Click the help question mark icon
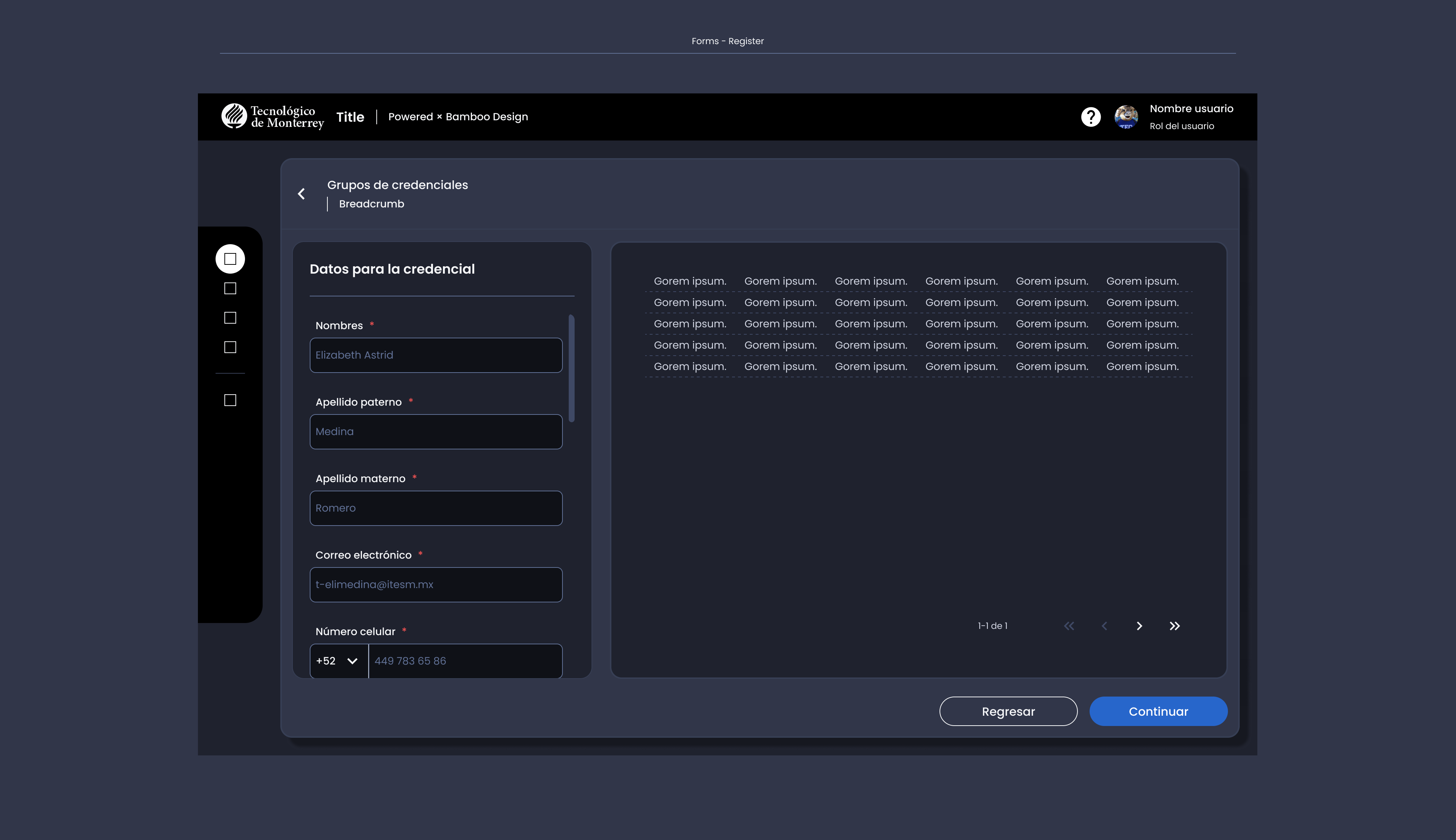The height and width of the screenshot is (840, 1456). [1090, 117]
